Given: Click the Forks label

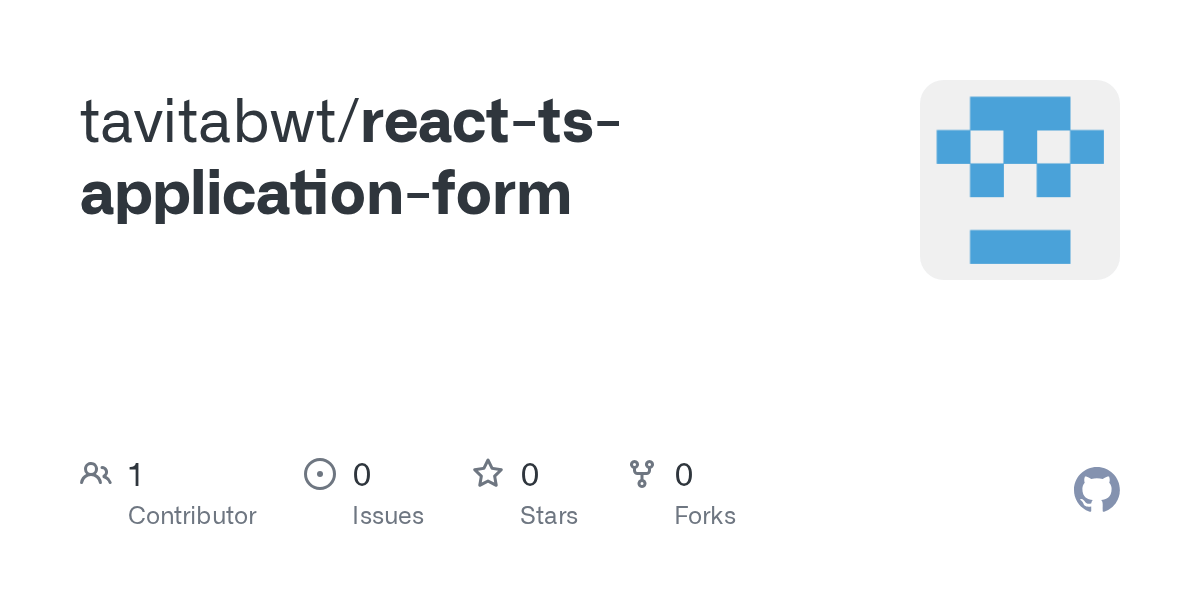Looking at the screenshot, I should tap(705, 516).
